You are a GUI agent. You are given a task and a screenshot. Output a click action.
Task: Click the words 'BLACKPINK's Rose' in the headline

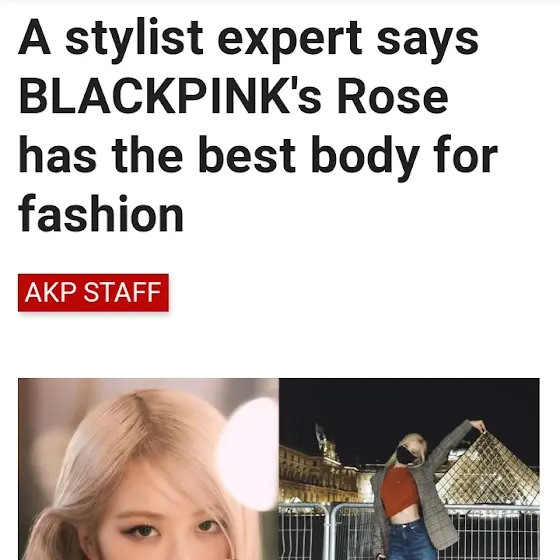(234, 96)
